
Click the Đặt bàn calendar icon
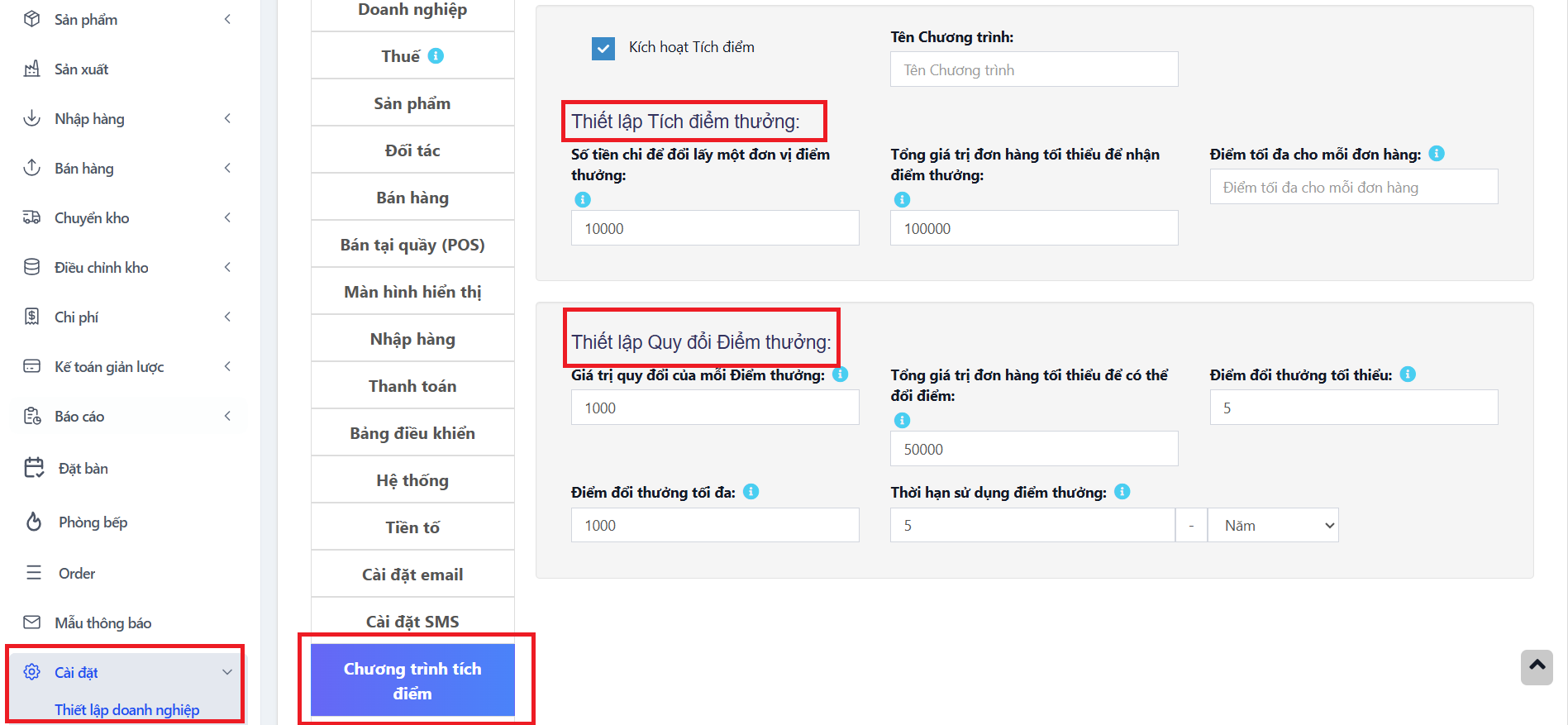tap(34, 468)
